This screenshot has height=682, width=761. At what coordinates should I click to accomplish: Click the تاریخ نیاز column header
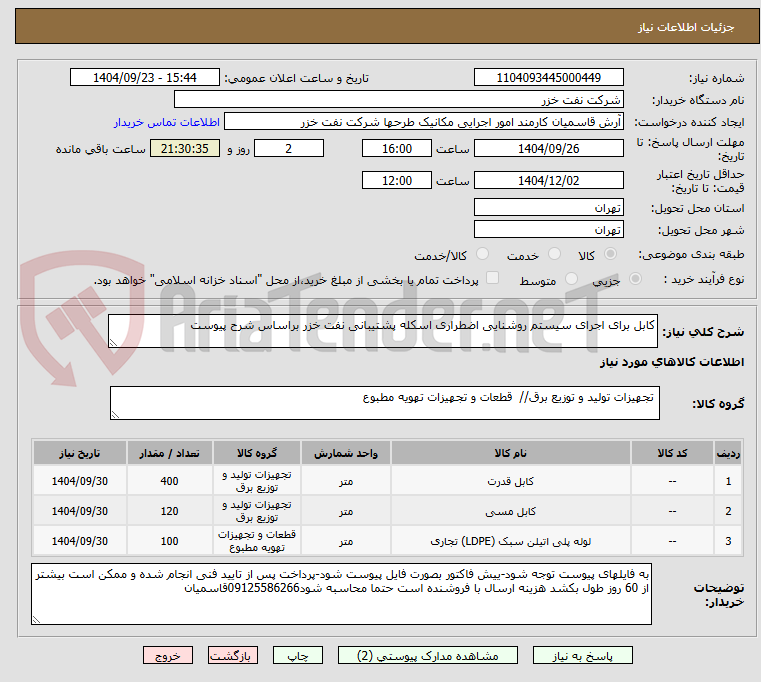click(x=80, y=453)
